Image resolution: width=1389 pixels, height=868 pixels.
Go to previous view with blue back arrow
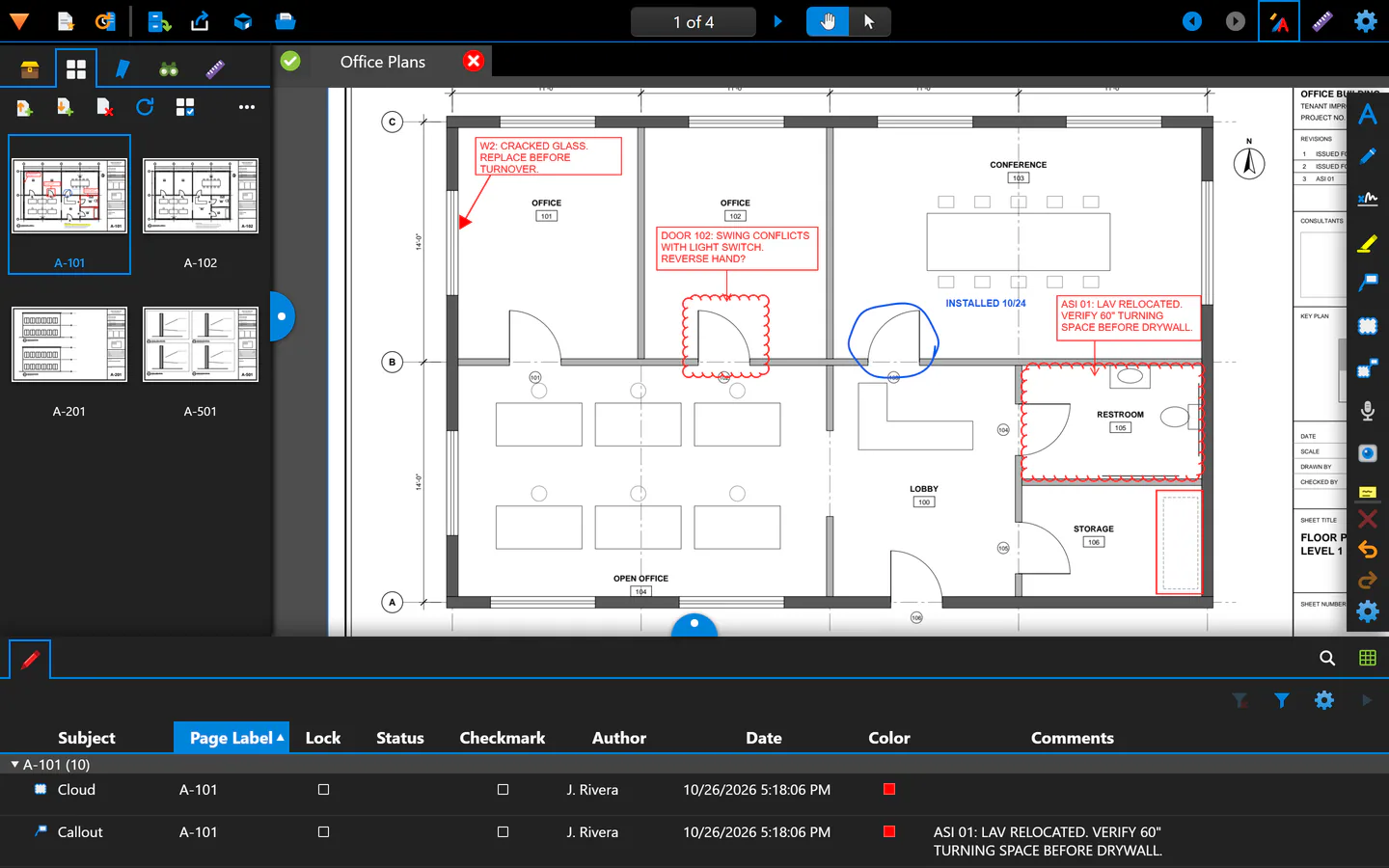[1193, 21]
